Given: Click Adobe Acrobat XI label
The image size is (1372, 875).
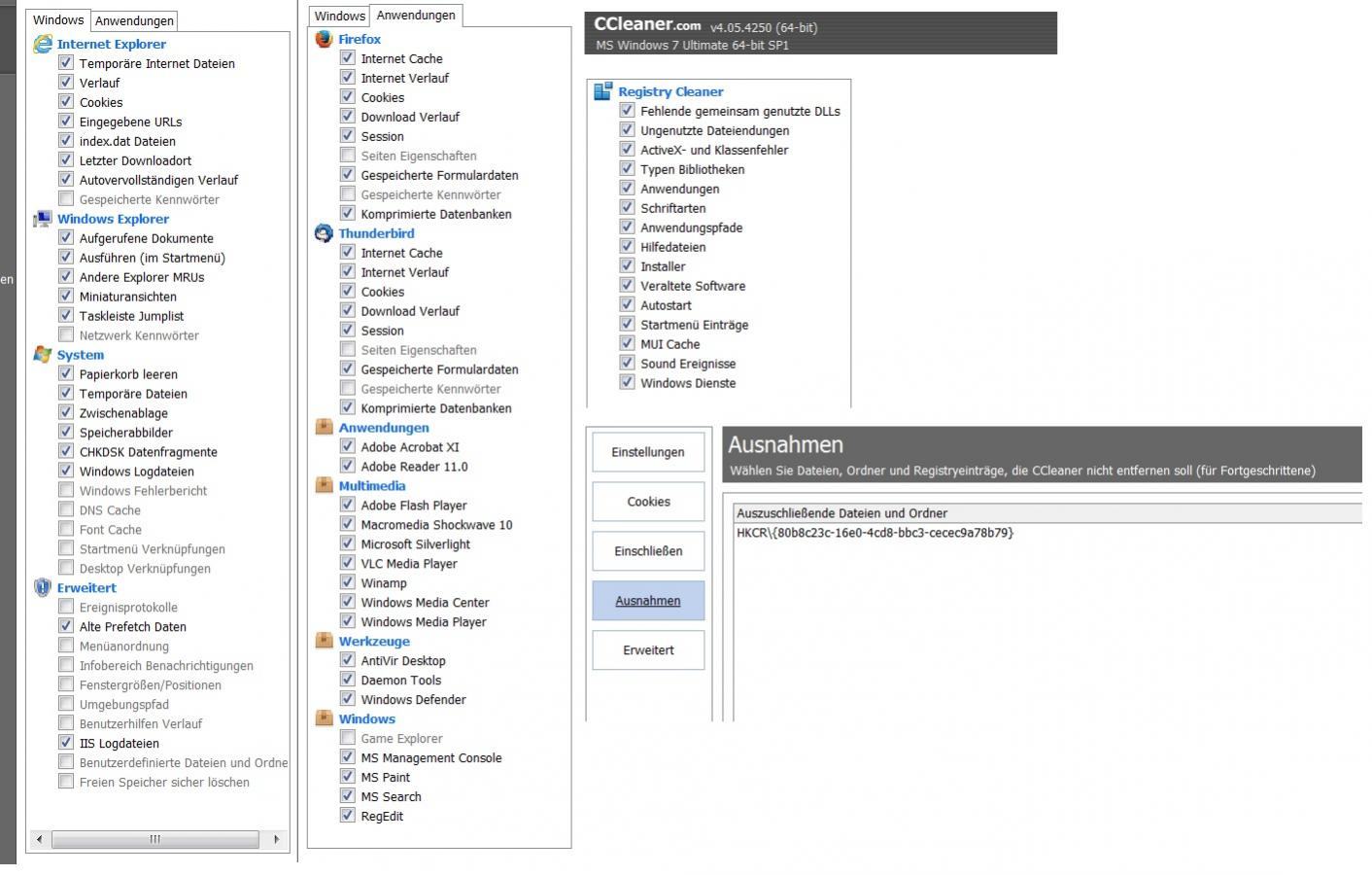Looking at the screenshot, I should pyautogui.click(x=410, y=446).
